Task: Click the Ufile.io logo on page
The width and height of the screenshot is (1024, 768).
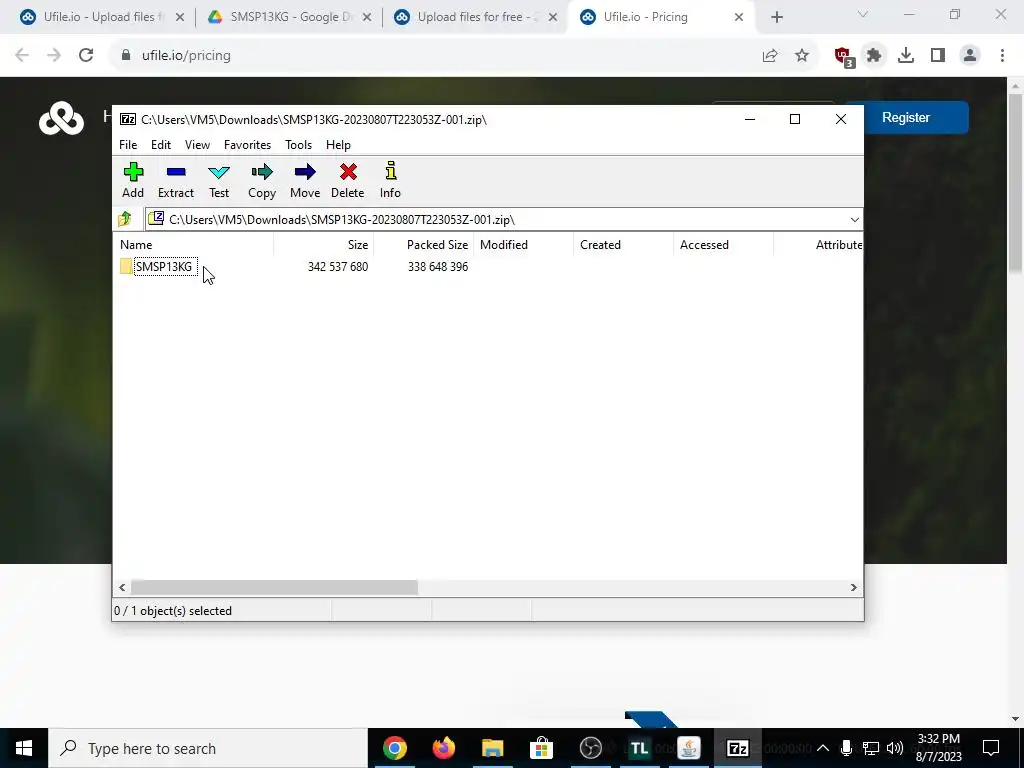Action: point(61,118)
